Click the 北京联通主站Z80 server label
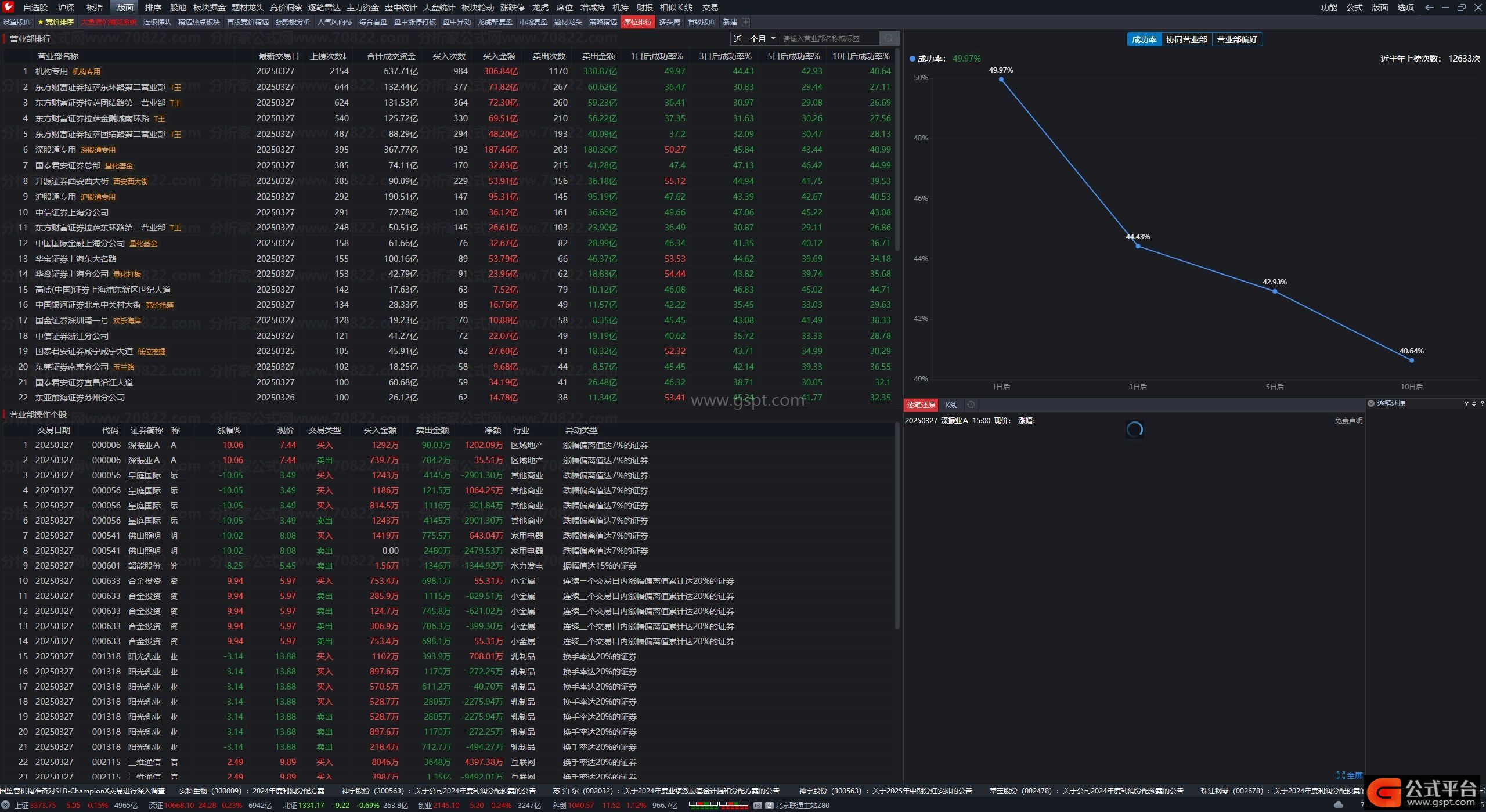The image size is (1486, 812). (802, 806)
